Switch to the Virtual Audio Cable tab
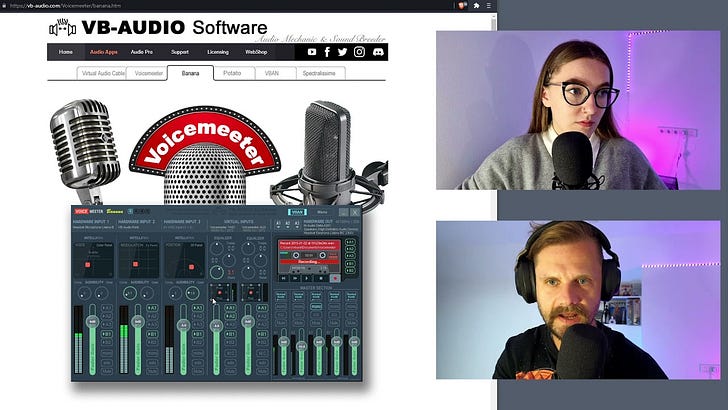Screen dimensions: 728x410 coord(101,73)
